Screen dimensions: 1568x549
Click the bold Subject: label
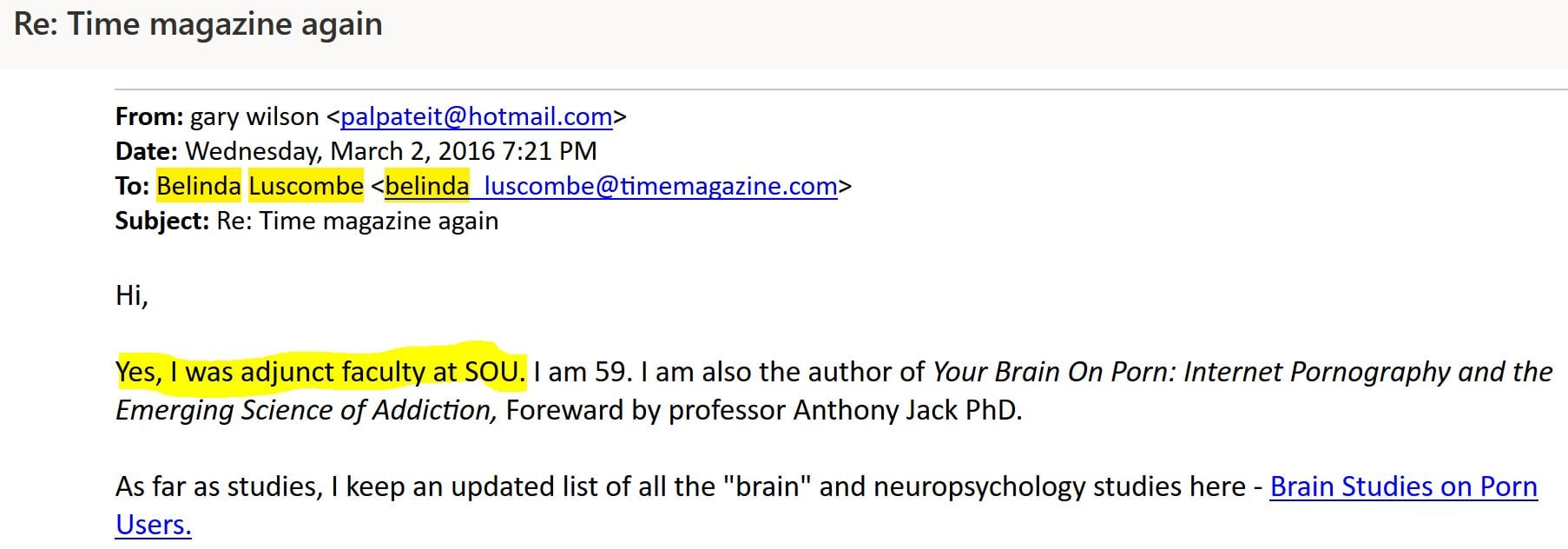pyautogui.click(x=161, y=221)
